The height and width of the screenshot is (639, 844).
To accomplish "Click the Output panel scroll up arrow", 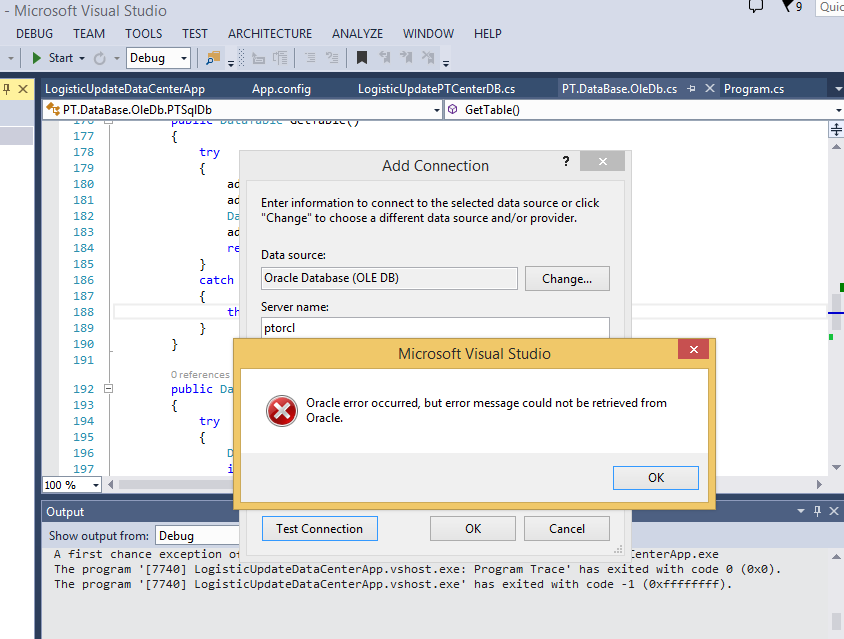I will [x=836, y=557].
